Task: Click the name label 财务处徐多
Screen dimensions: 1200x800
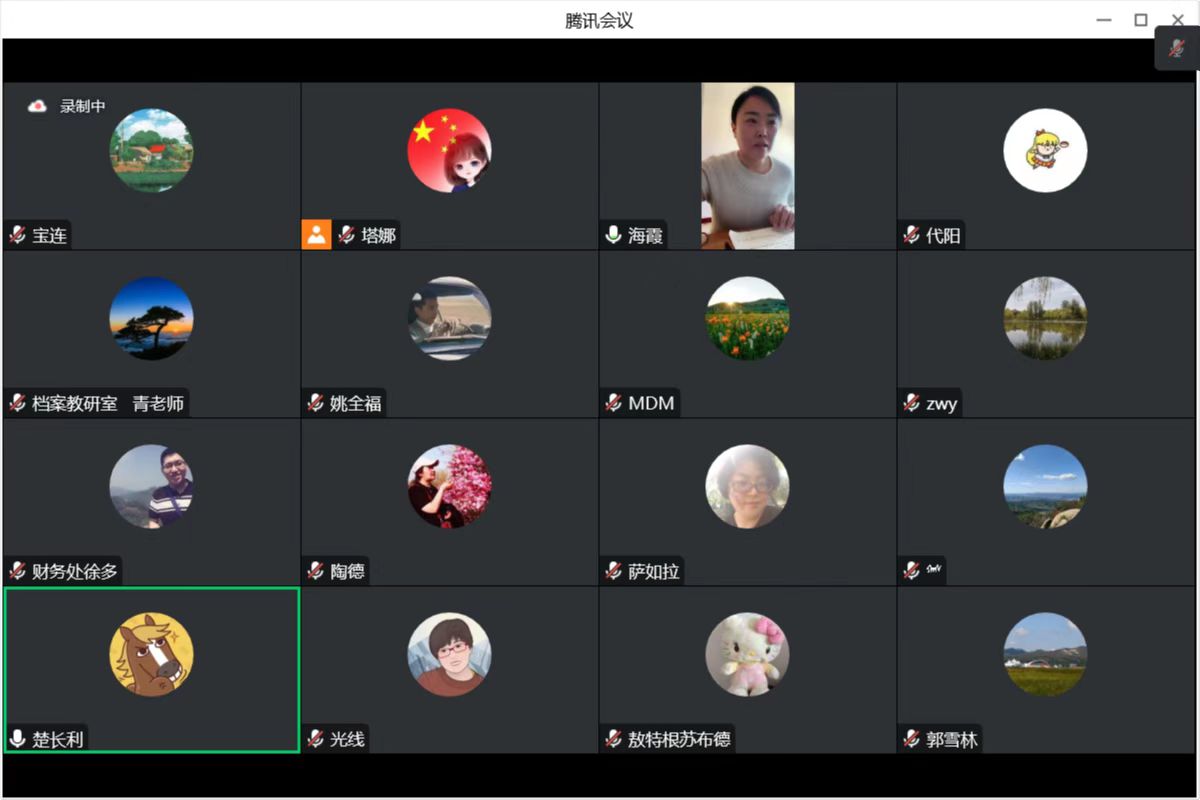Action: [x=75, y=572]
